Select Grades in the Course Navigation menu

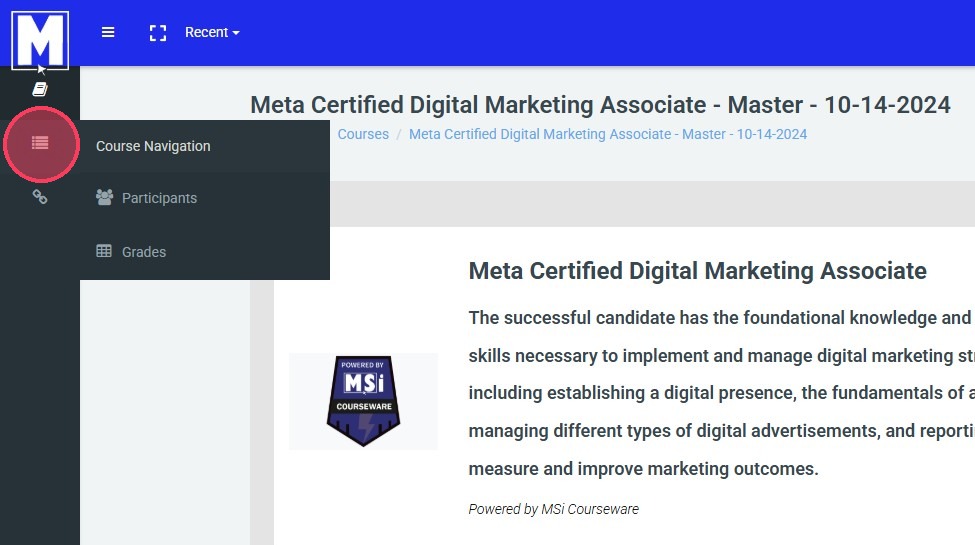[x=144, y=252]
